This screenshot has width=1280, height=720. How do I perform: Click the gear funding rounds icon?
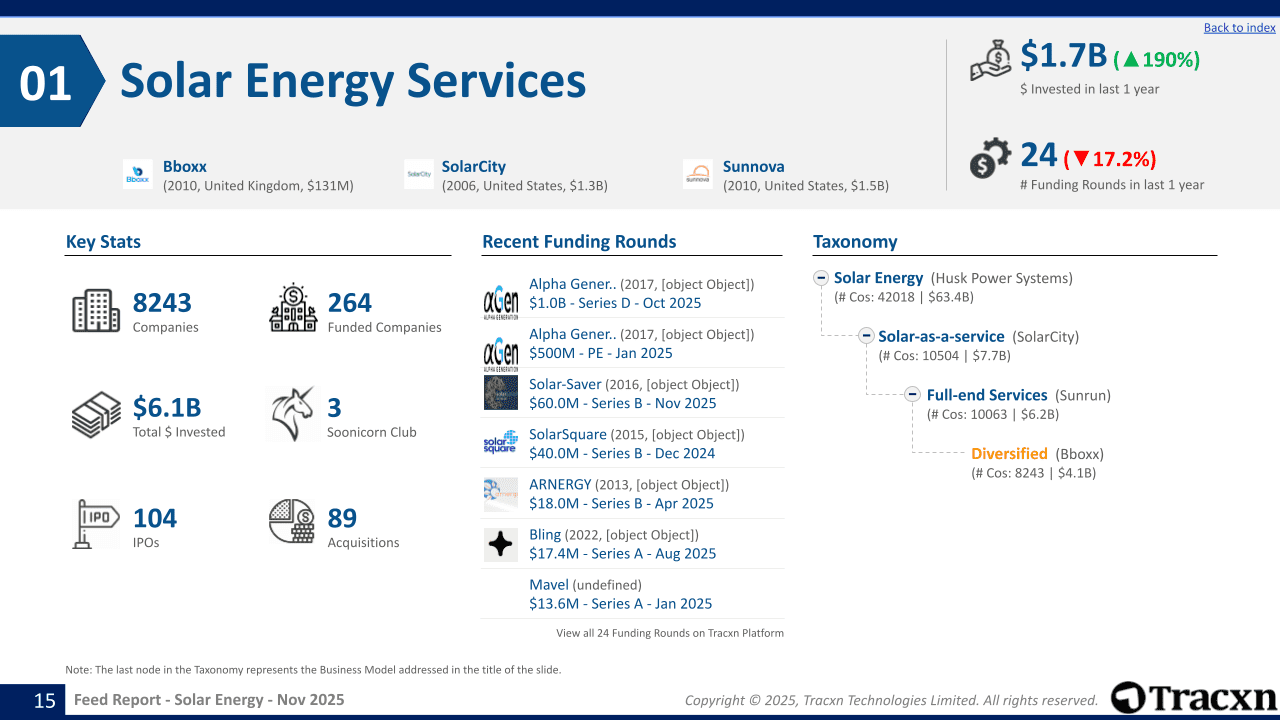[x=990, y=159]
